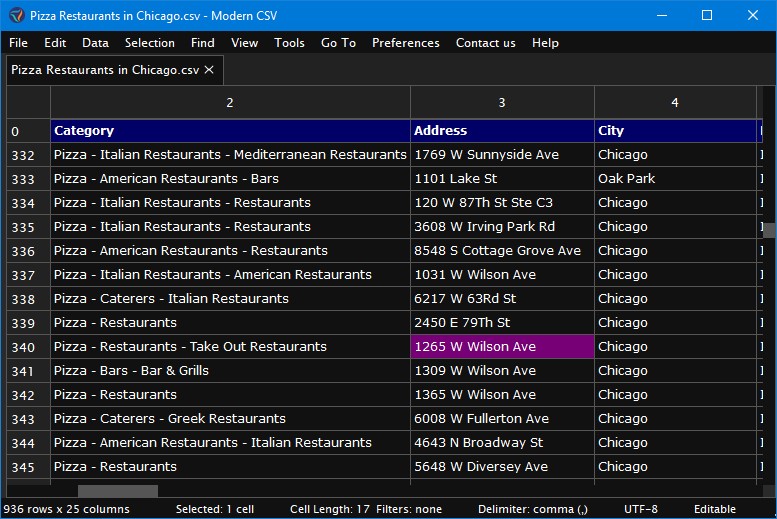Click the 1309 W Wilson Ave cell

click(x=502, y=371)
